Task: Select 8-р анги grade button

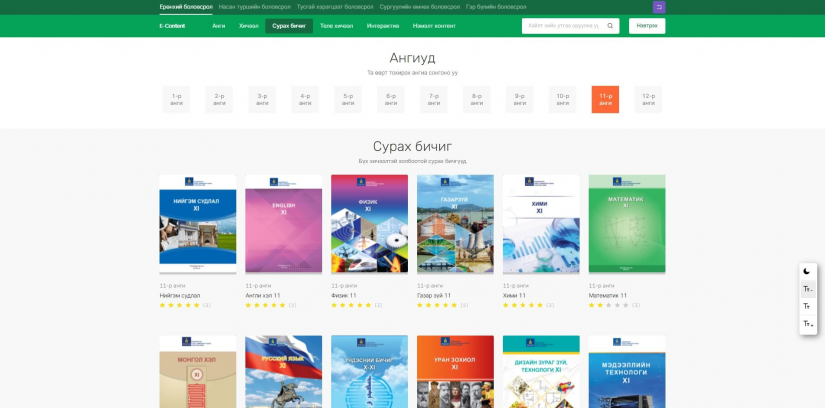Action: point(477,99)
